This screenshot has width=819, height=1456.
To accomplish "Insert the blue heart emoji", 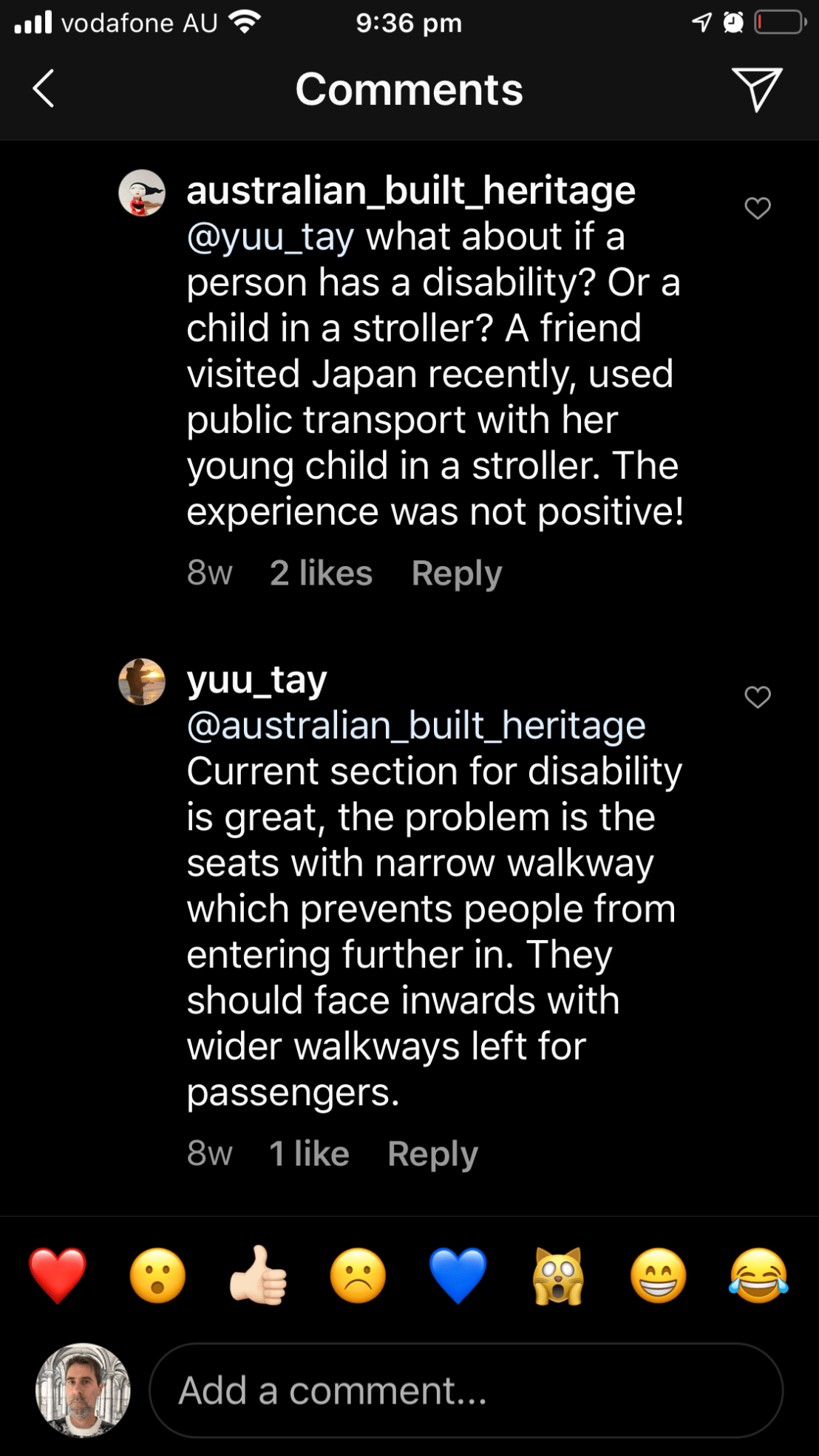I will pyautogui.click(x=458, y=1276).
